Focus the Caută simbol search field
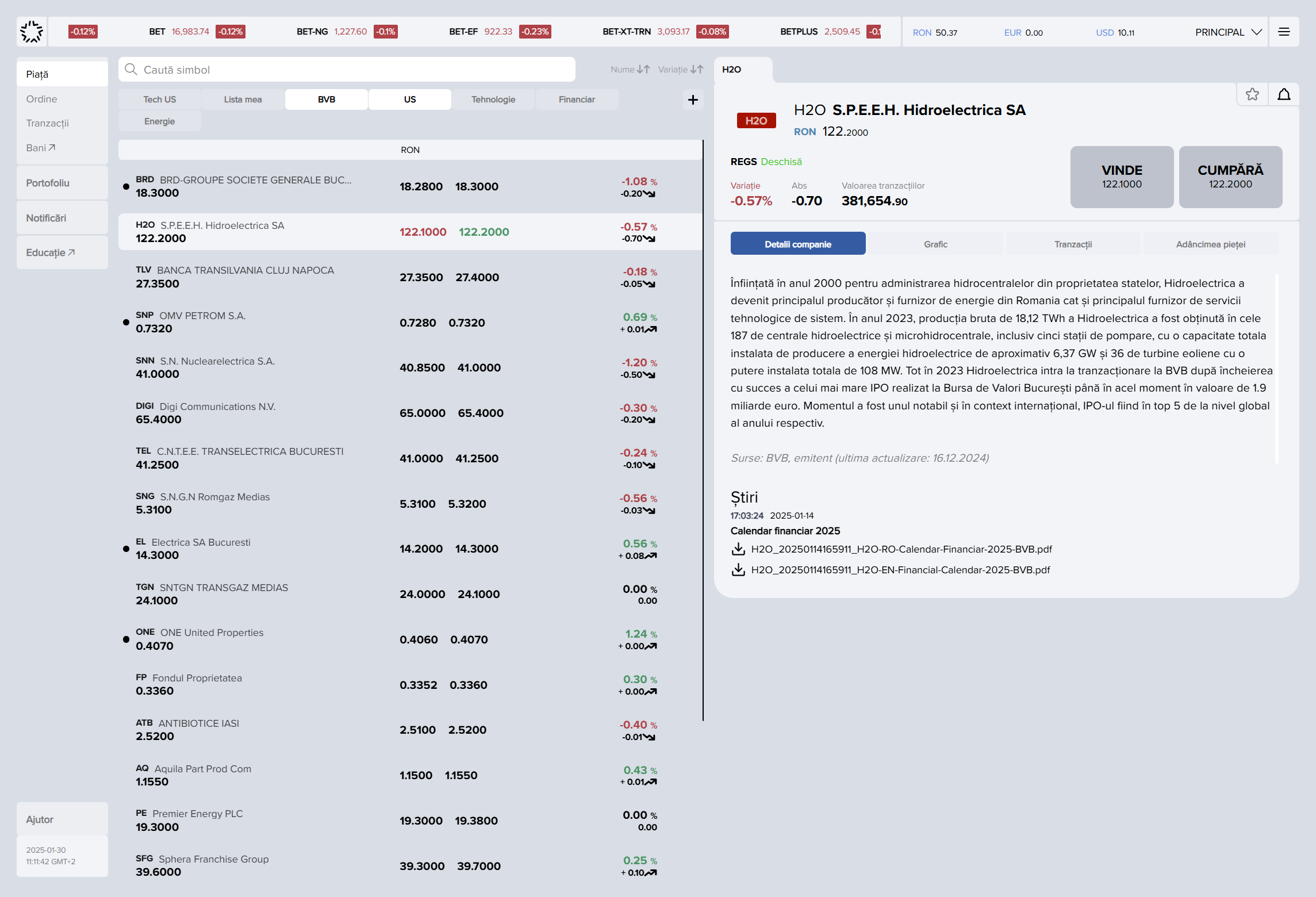The height and width of the screenshot is (897, 1316). (347, 70)
